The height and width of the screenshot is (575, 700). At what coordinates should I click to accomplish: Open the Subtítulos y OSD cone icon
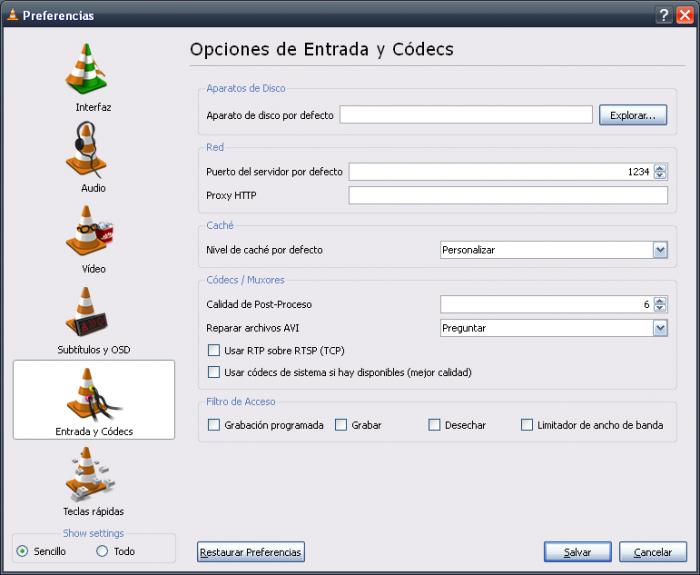86,312
